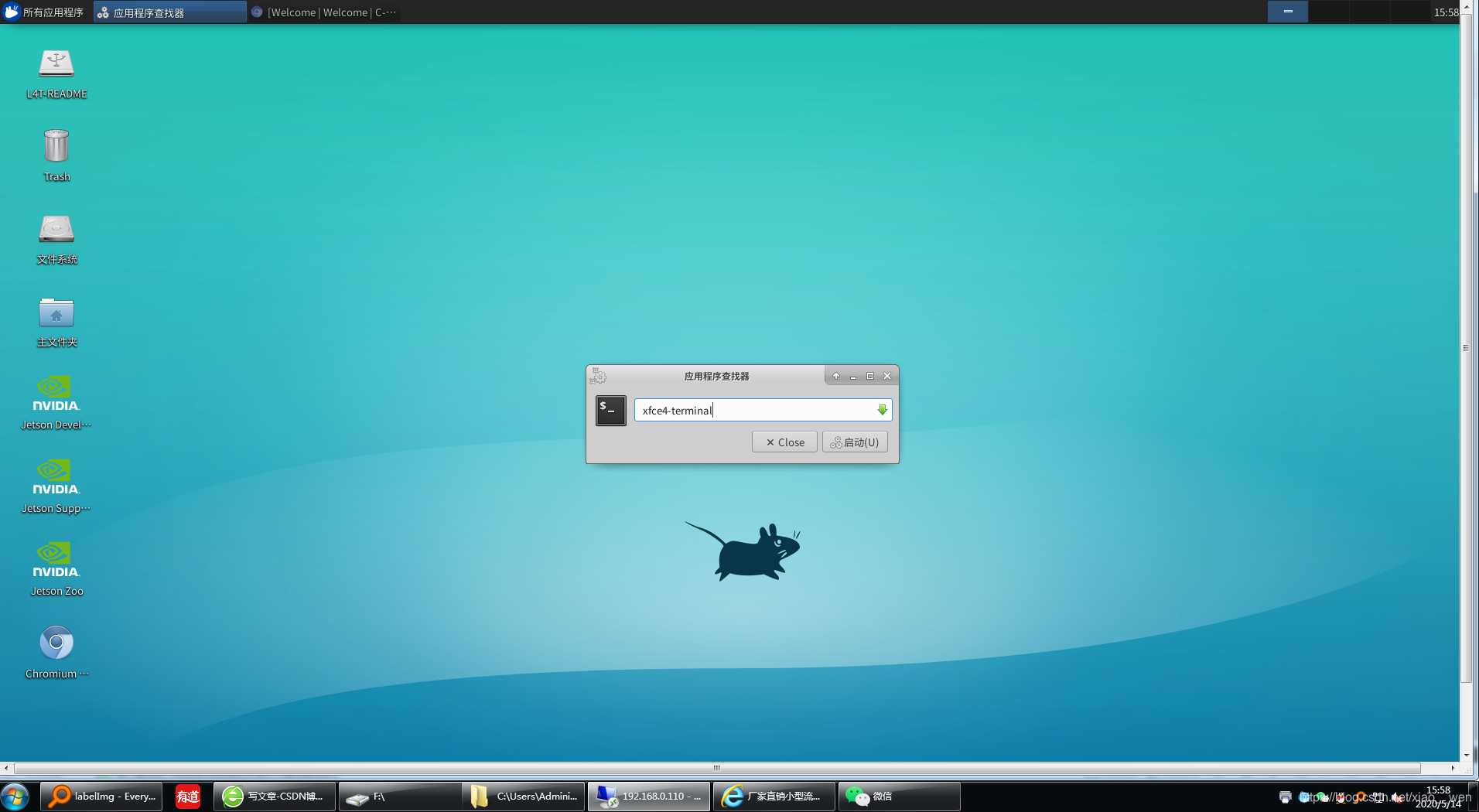The image size is (1479, 812).
Task: Click the minimize bar on remote session toolbar
Action: click(x=1288, y=11)
